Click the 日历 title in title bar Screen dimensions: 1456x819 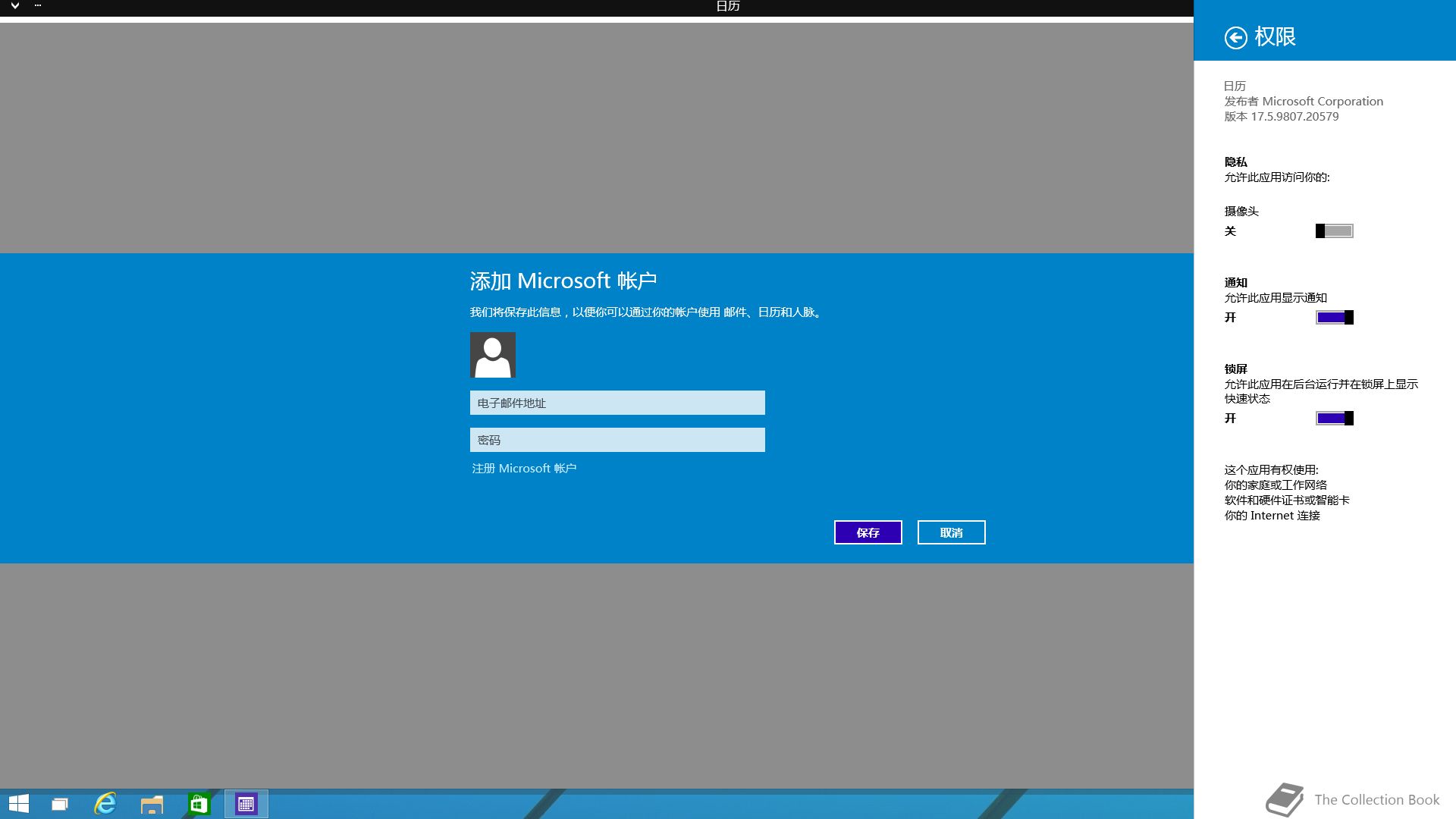[727, 6]
